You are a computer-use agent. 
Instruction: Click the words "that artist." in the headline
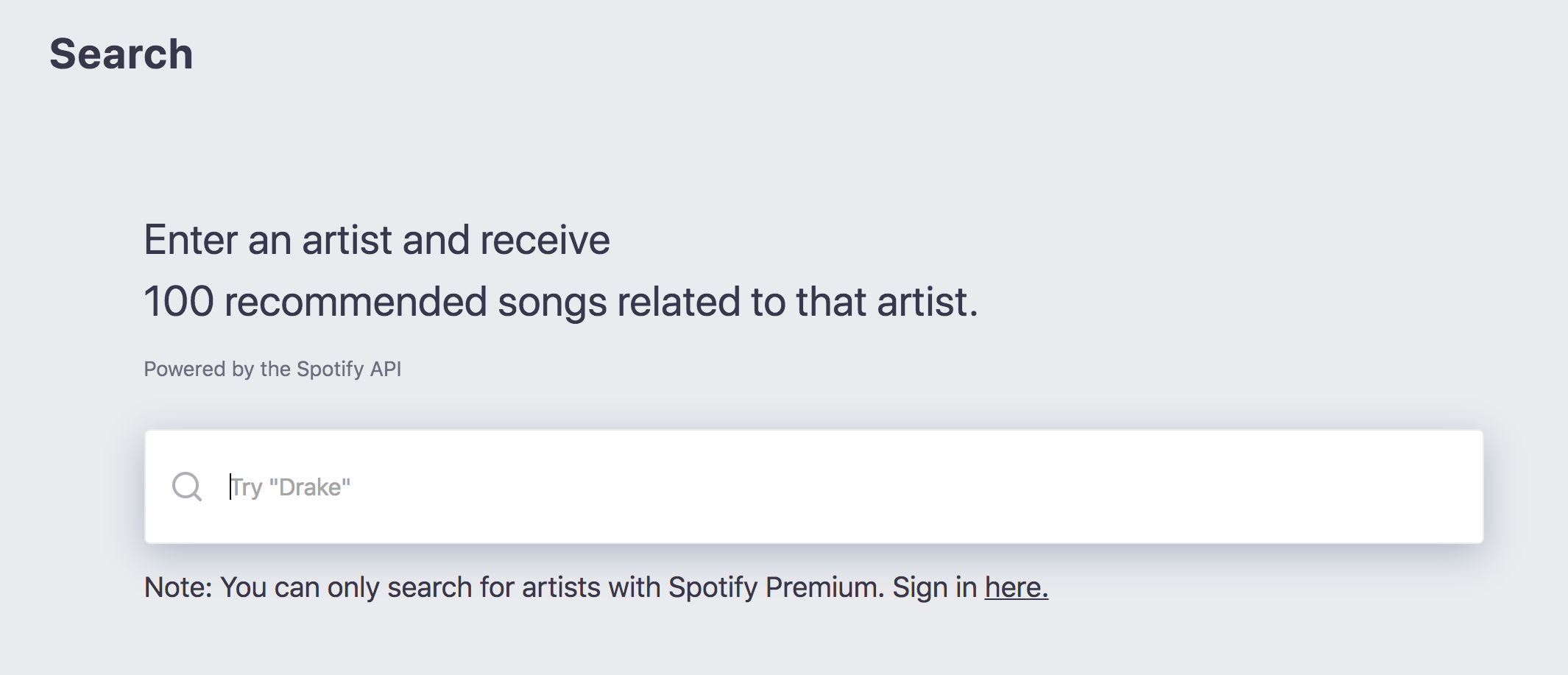coord(887,302)
